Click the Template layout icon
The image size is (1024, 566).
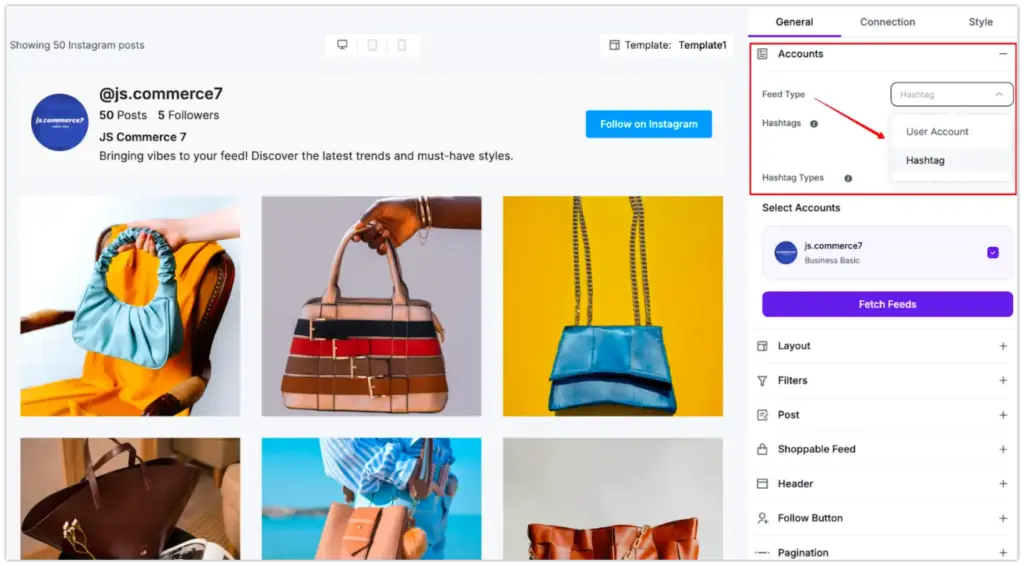pyautogui.click(x=615, y=45)
